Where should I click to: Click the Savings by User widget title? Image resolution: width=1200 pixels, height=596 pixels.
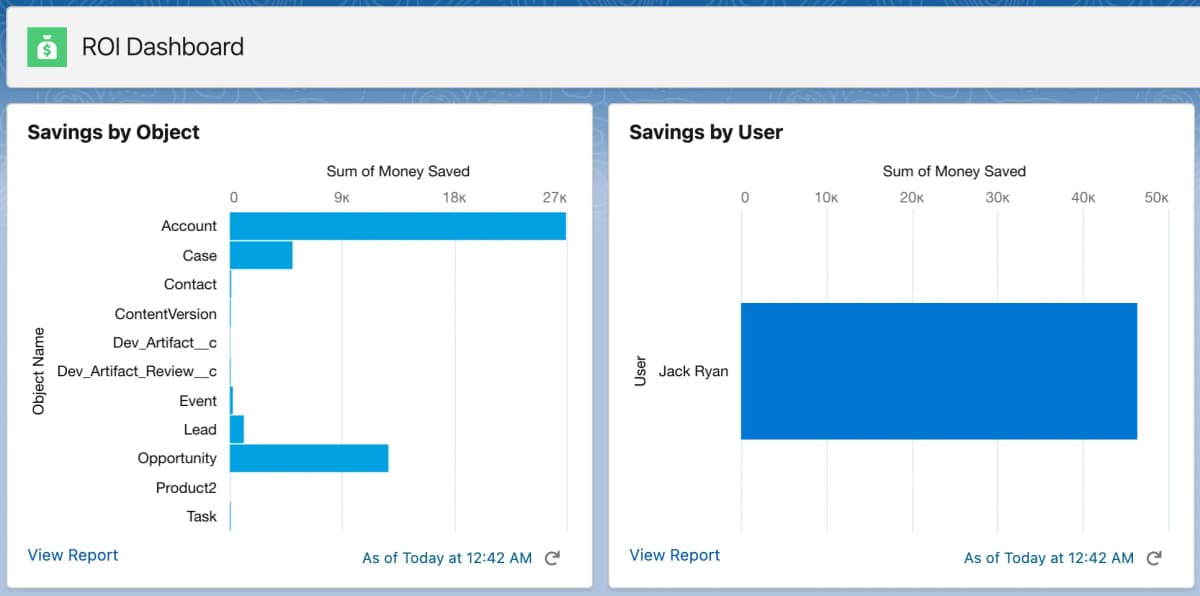(x=706, y=132)
